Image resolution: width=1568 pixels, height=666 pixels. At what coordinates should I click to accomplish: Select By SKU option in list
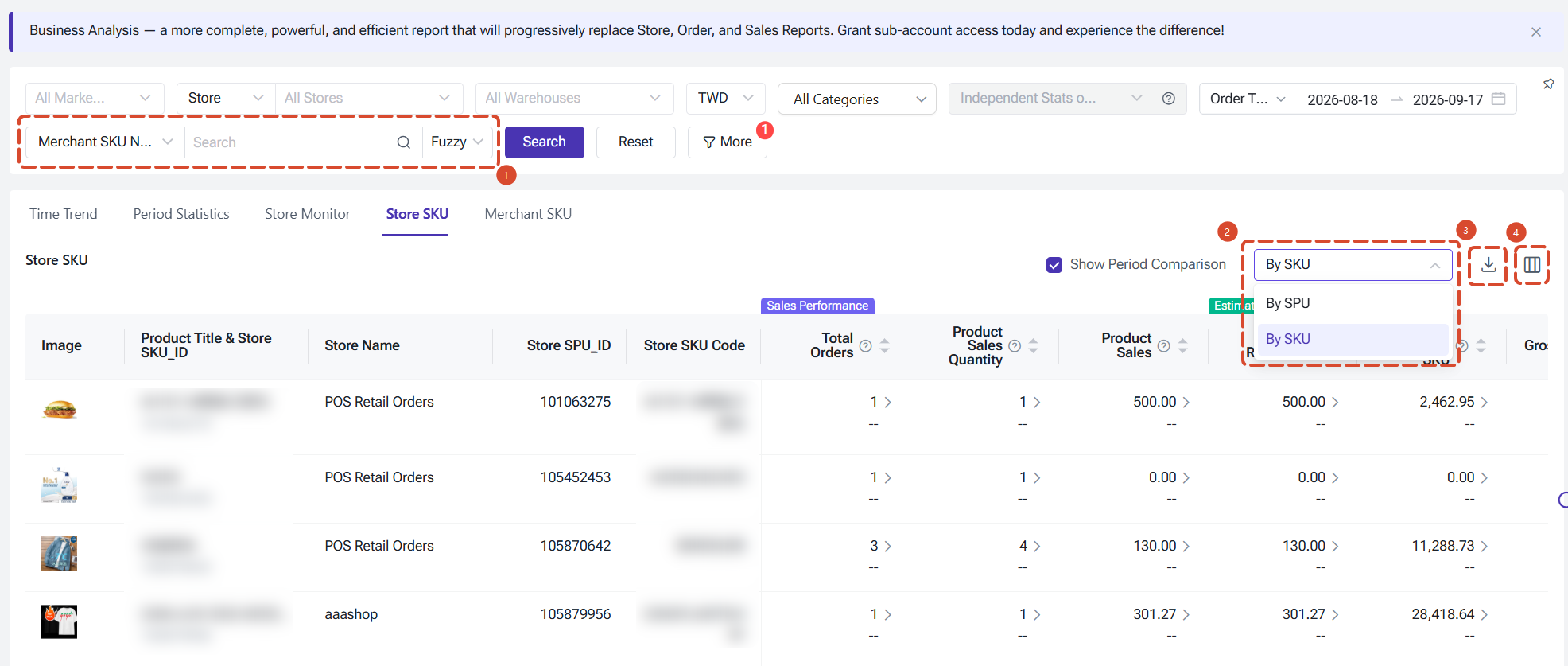(x=1352, y=339)
